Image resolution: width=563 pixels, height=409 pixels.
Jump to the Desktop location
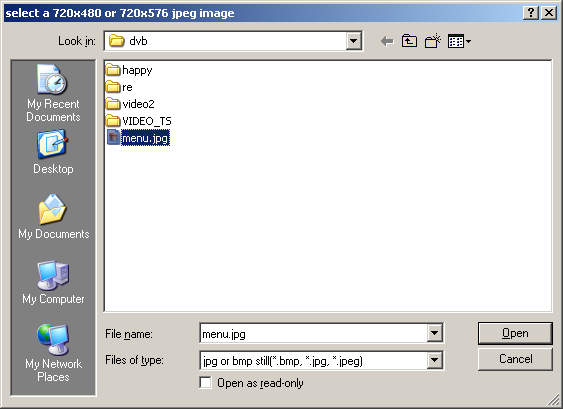coord(53,153)
